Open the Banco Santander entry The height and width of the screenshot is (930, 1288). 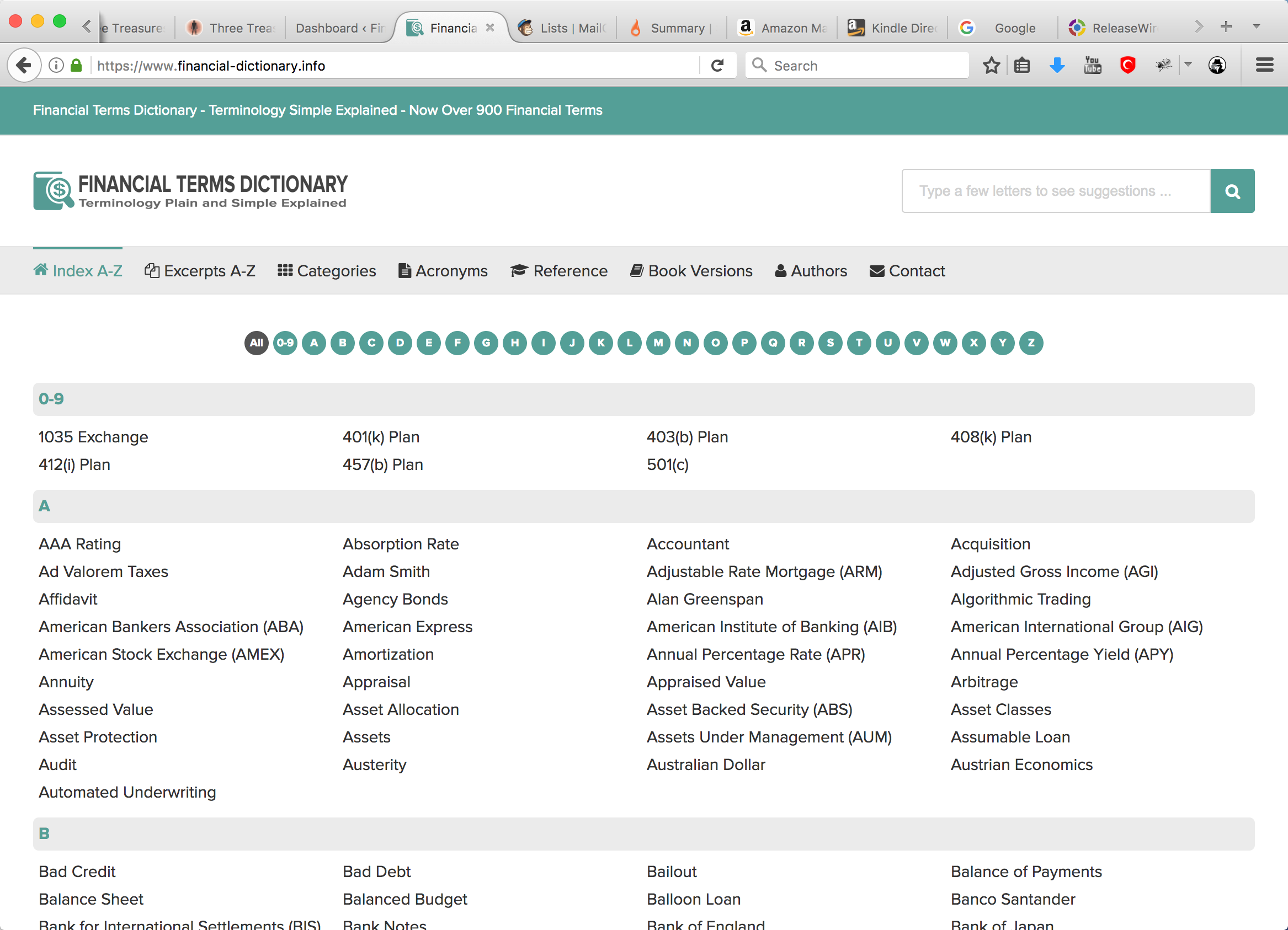click(1013, 899)
